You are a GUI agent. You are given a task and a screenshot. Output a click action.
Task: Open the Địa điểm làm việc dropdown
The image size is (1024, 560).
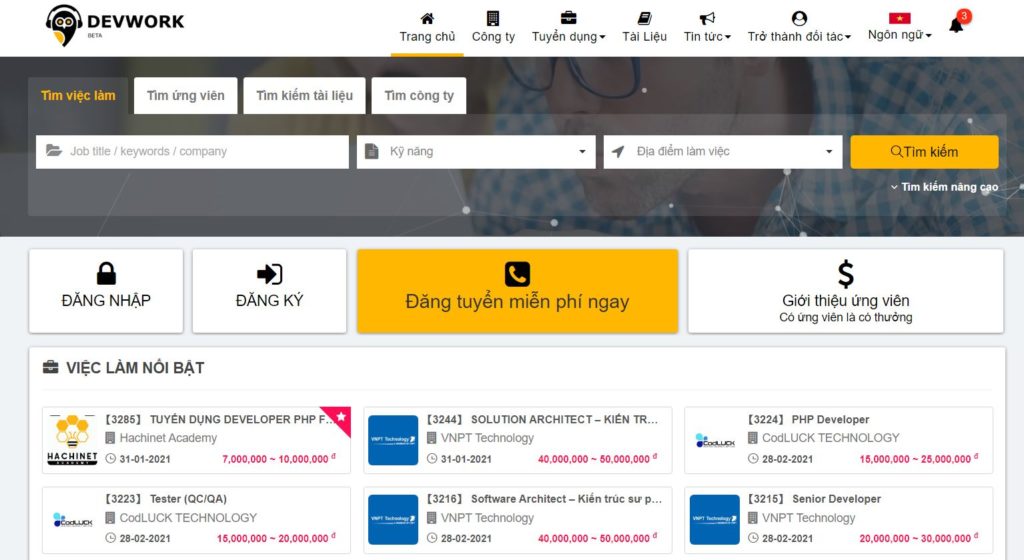pyautogui.click(x=723, y=152)
